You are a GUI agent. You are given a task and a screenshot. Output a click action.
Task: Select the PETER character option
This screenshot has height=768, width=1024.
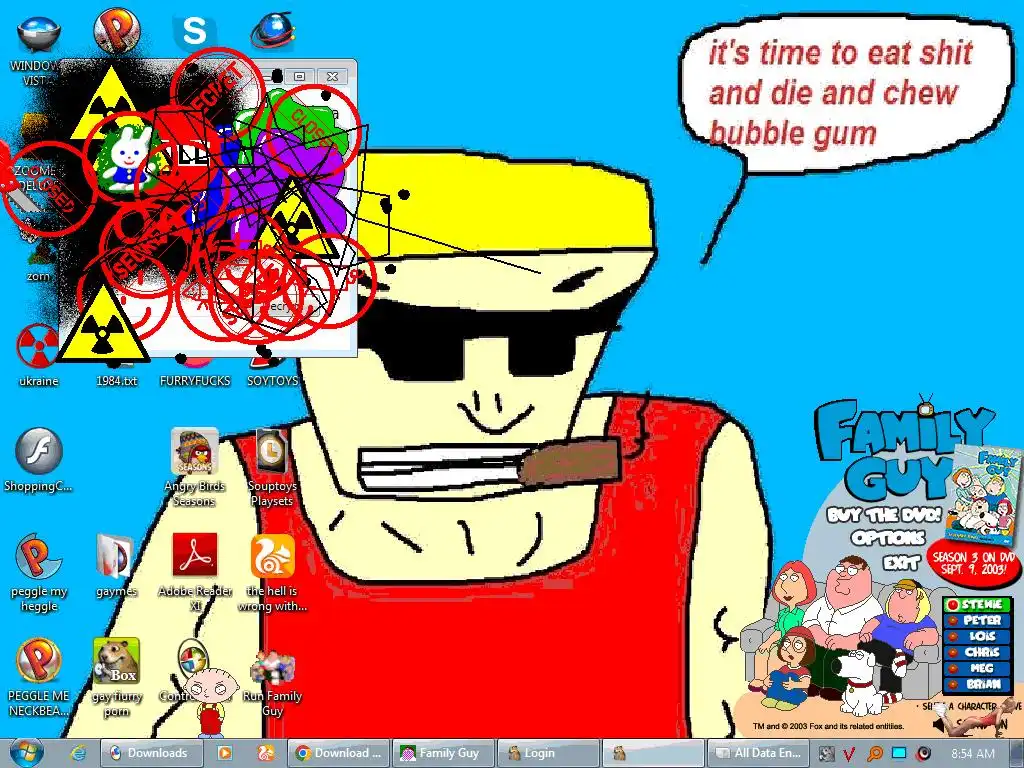(x=978, y=620)
